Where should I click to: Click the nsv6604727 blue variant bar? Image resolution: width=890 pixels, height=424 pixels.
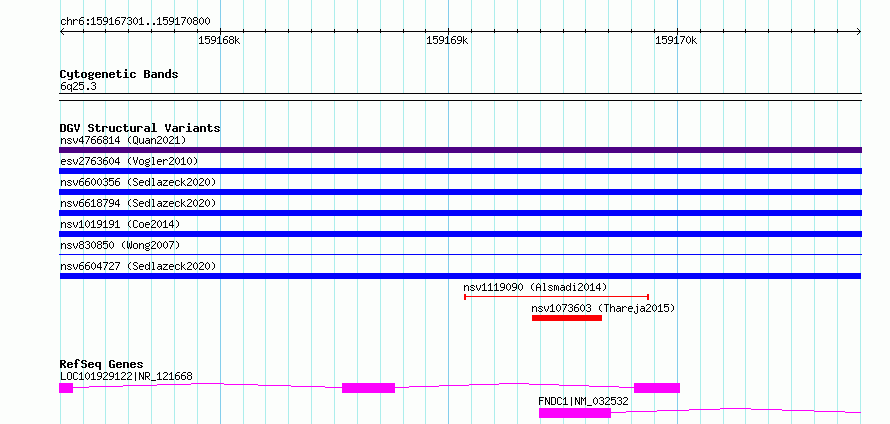pos(460,276)
